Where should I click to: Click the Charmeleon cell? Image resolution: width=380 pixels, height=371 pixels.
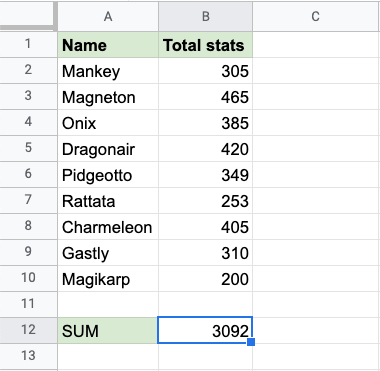[108, 227]
